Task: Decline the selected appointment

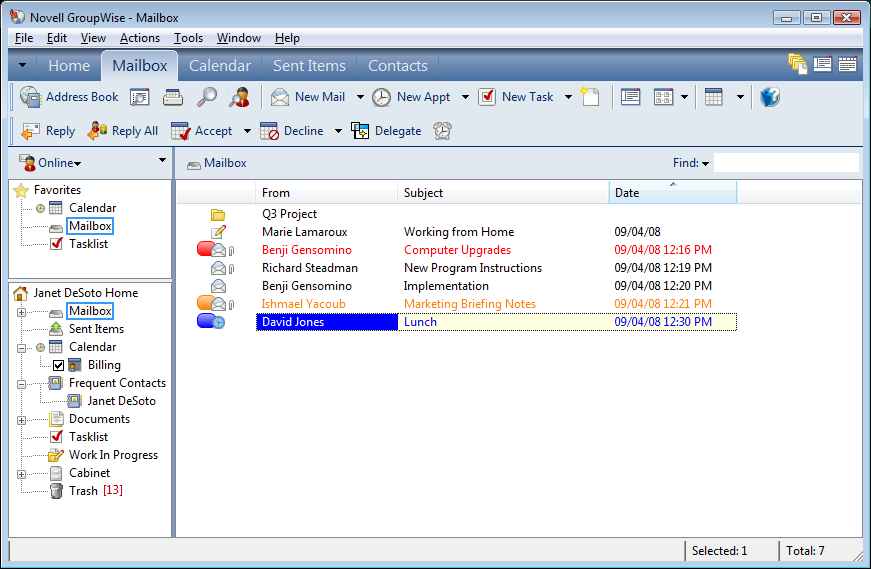Action: click(x=292, y=131)
